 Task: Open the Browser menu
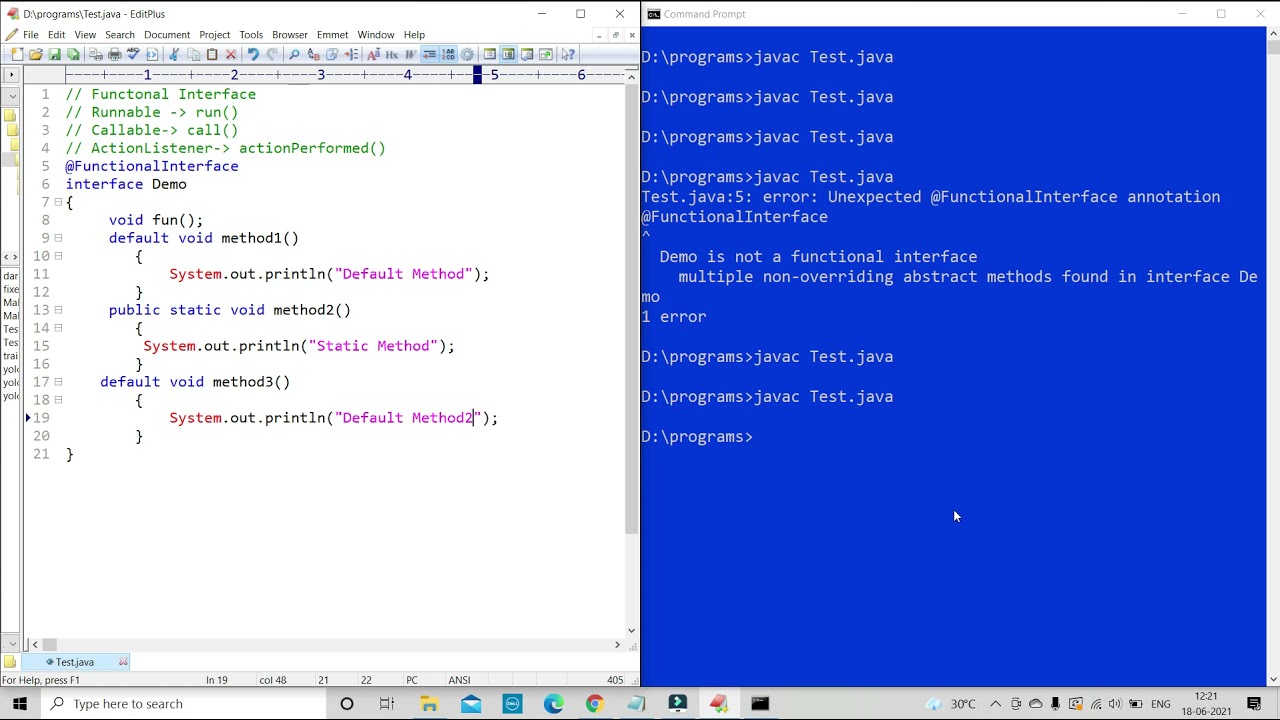point(290,35)
